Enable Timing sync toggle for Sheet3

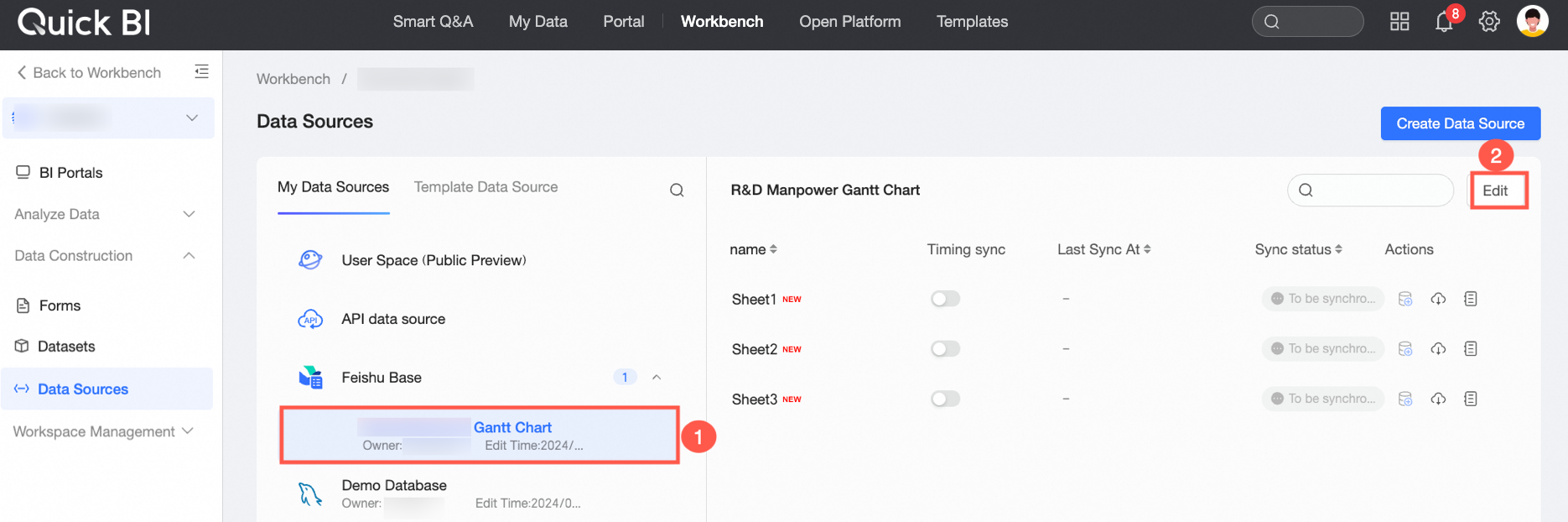(x=945, y=399)
